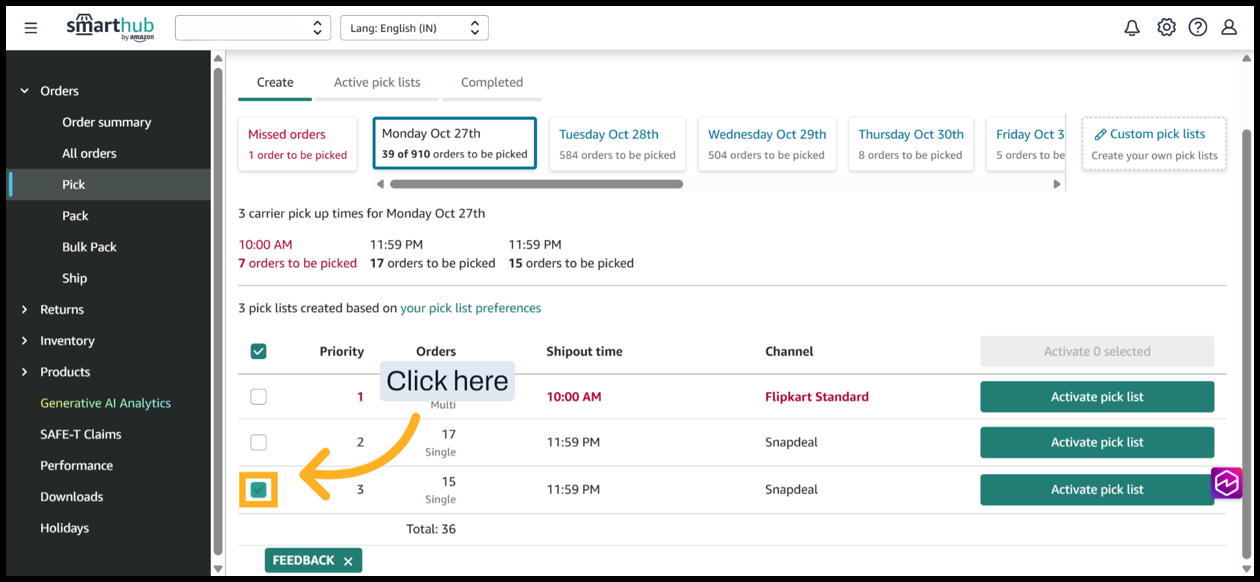The image size is (1260, 582).
Task: Click the horizontal date scrollbar thumb
Action: coord(536,184)
